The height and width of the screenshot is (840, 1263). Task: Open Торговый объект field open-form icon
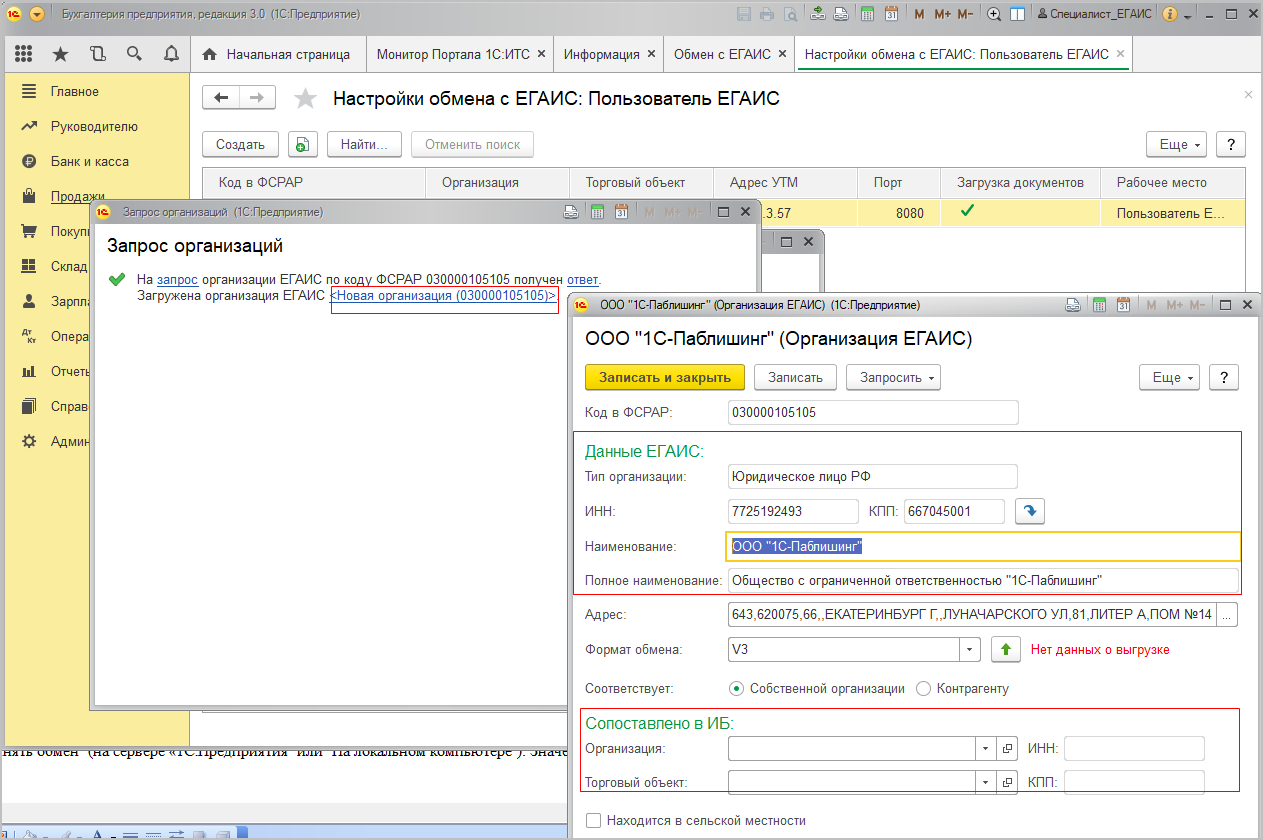(x=1007, y=782)
